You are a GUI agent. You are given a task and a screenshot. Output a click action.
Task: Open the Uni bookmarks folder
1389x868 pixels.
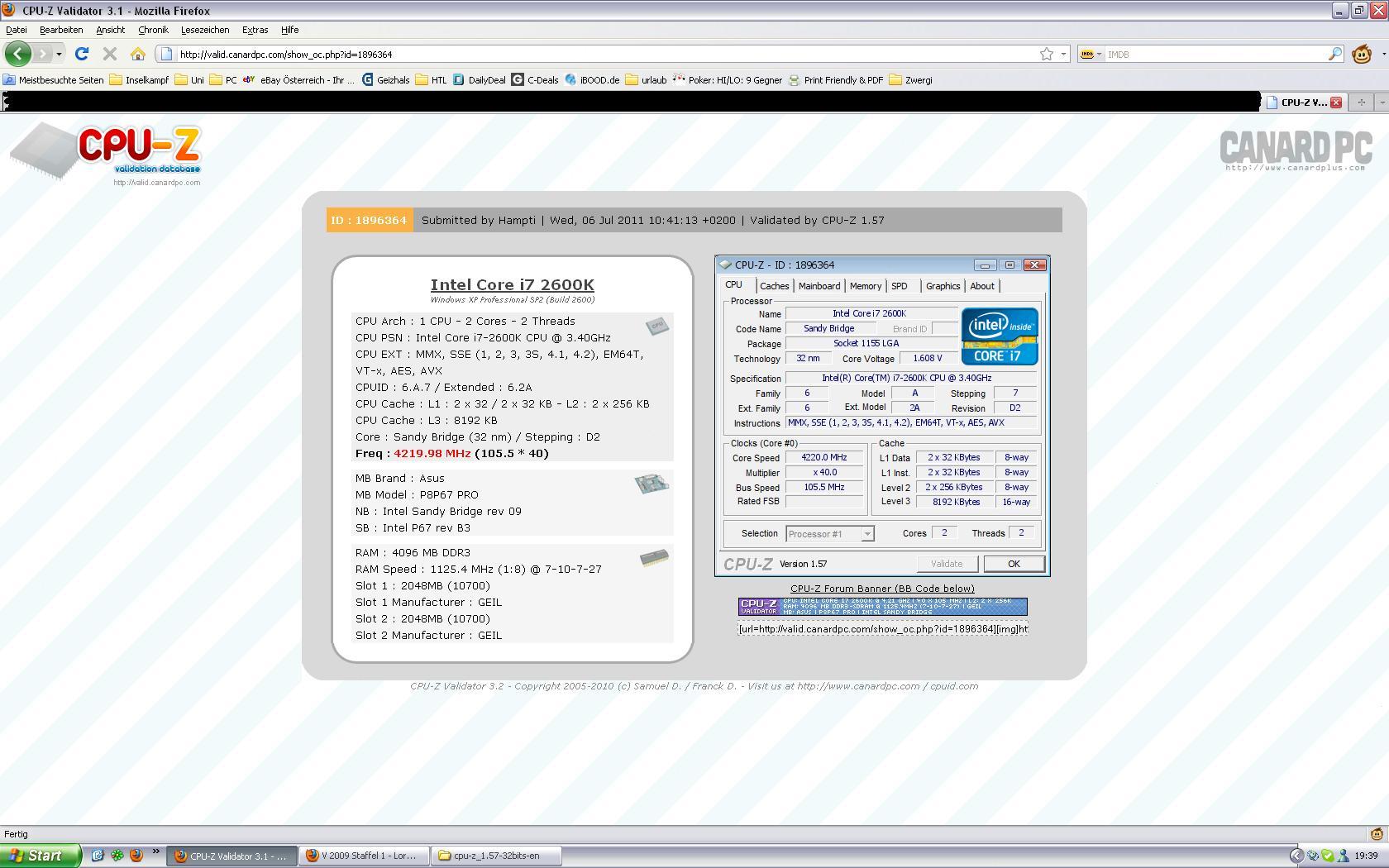coord(189,80)
